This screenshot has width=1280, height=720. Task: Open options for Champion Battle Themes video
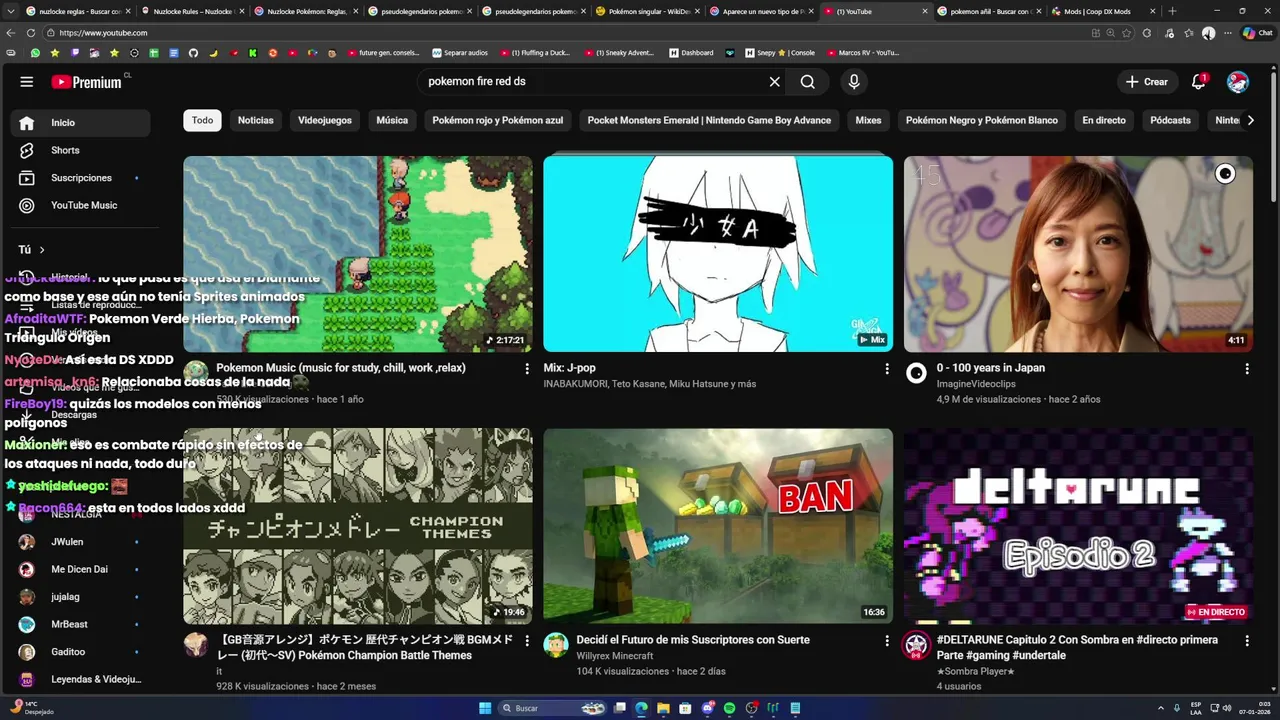(527, 641)
